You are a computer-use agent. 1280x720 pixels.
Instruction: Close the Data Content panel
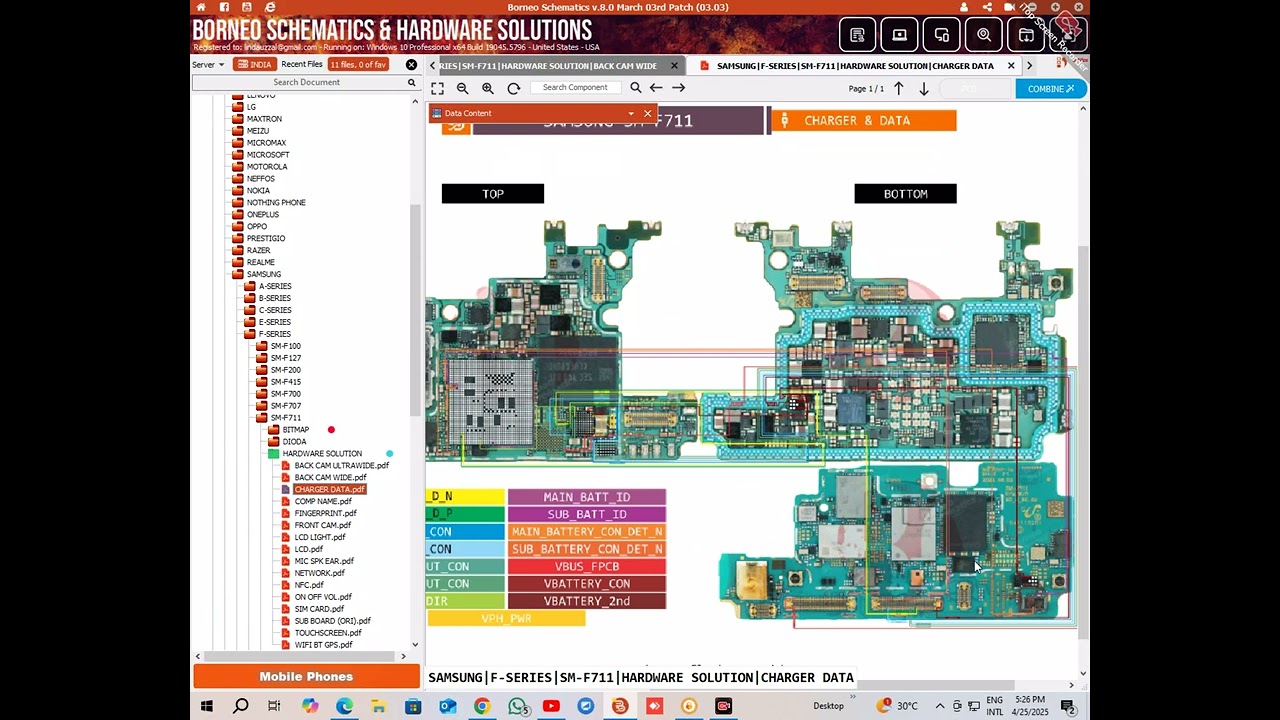point(648,113)
